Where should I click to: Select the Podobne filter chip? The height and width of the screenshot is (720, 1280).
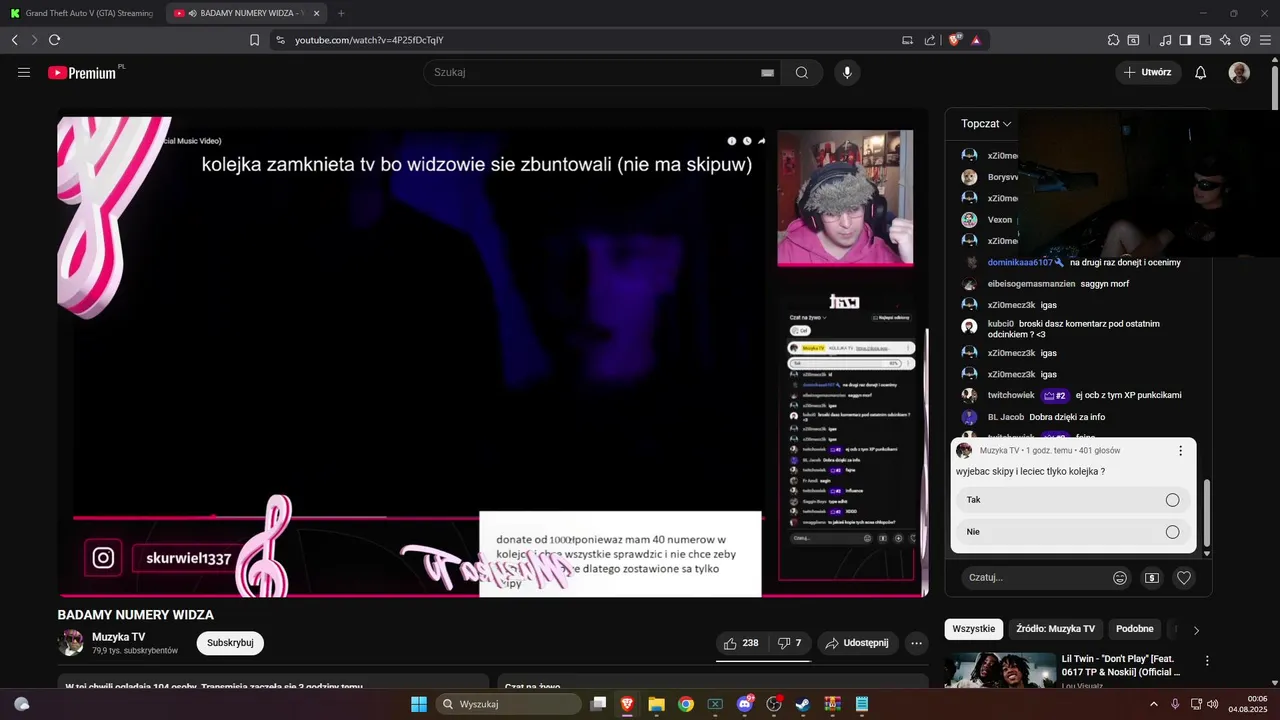click(1135, 629)
